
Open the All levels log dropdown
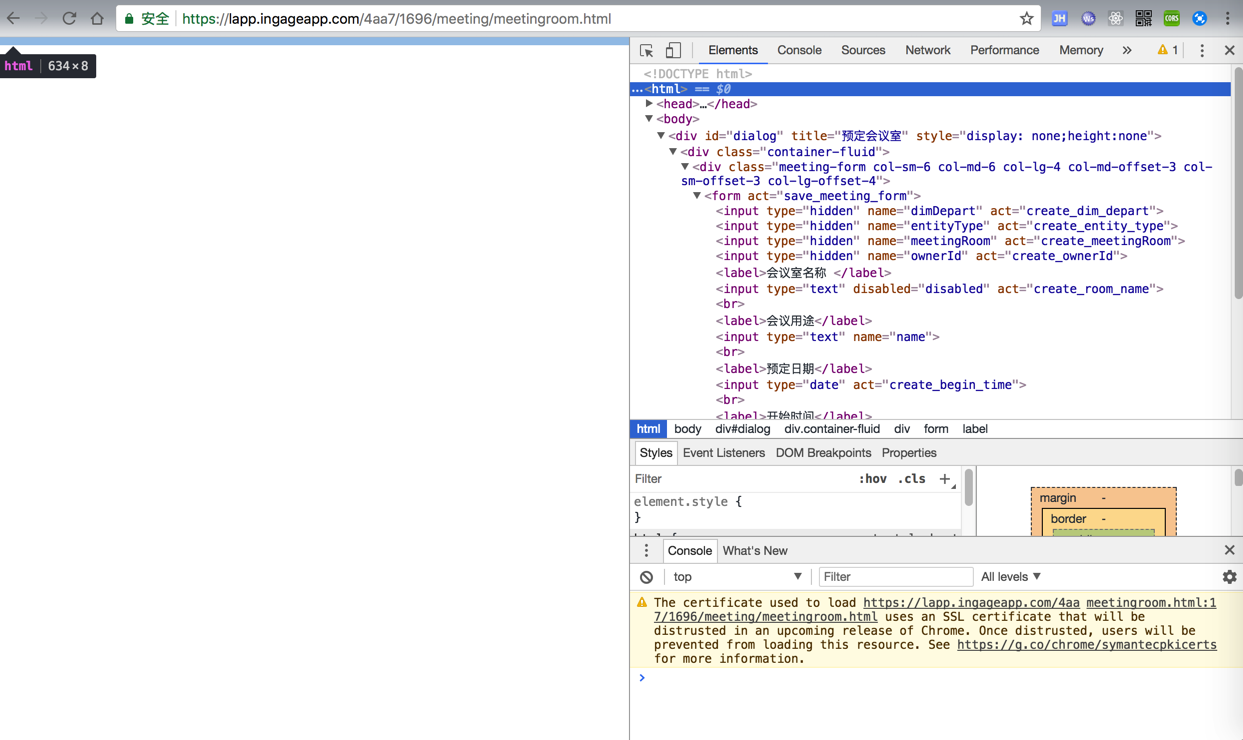[x=1011, y=577]
